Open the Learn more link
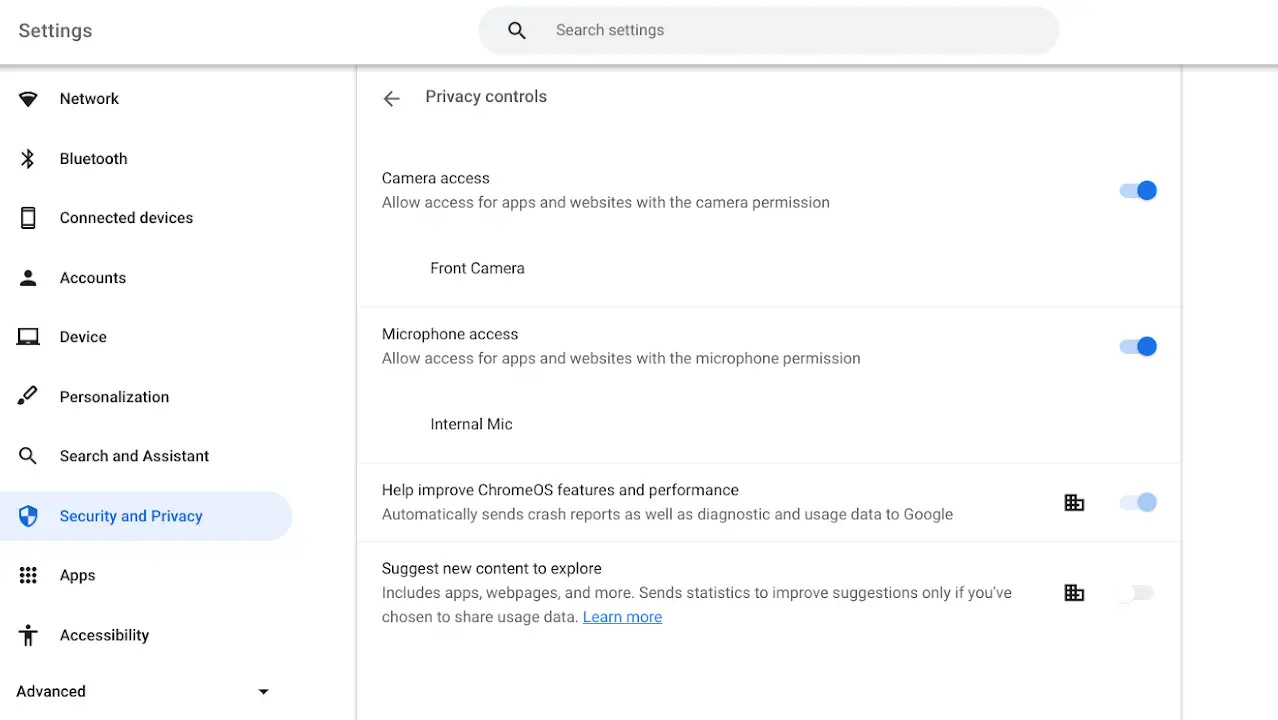Screen dimensions: 1278x720 pyautogui.click(x=622, y=617)
